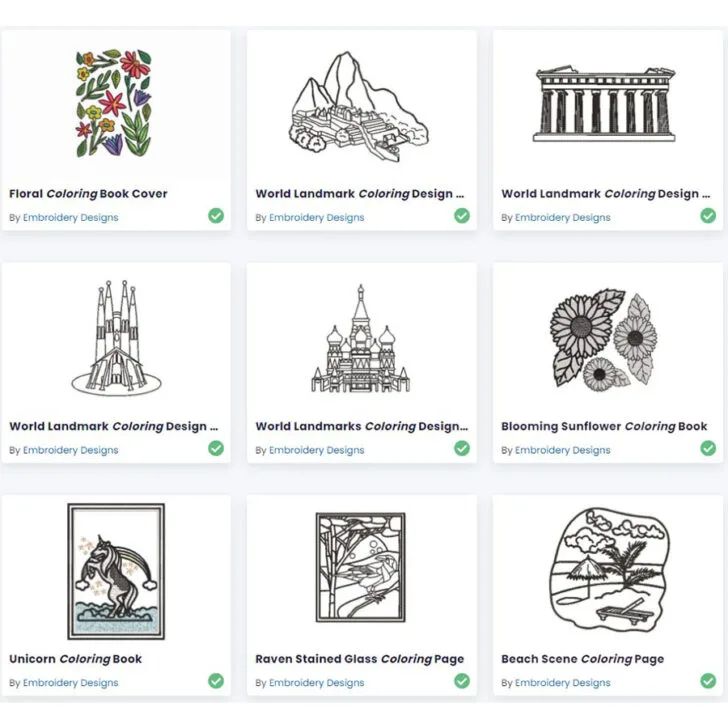Open the Raven Stained Glass Coloring Page title
The height and width of the screenshot is (728, 728).
click(360, 659)
